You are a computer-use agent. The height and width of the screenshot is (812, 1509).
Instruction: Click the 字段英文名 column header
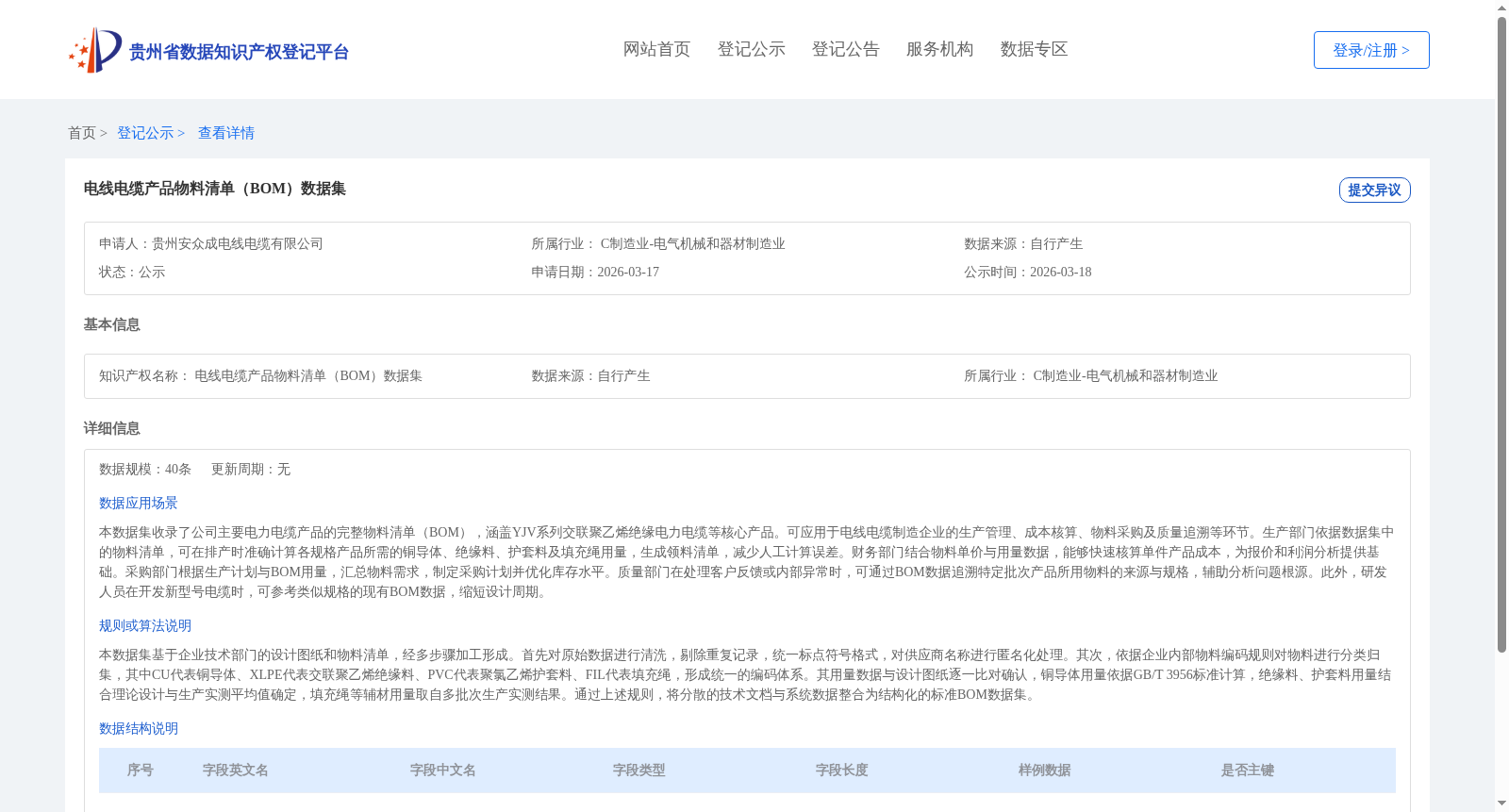click(x=236, y=771)
